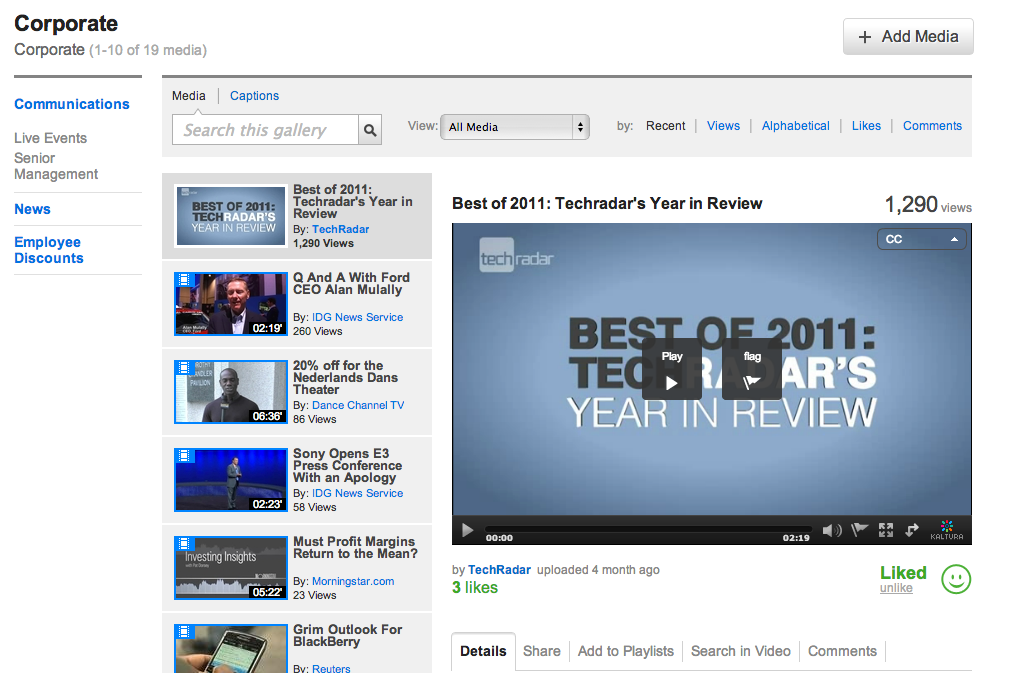1036x673 pixels.
Task: Click plus icon on Add Media button
Action: pyautogui.click(x=864, y=37)
